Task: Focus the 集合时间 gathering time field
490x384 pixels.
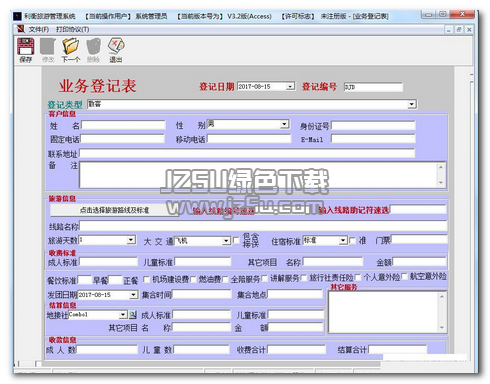Action: click(x=202, y=294)
